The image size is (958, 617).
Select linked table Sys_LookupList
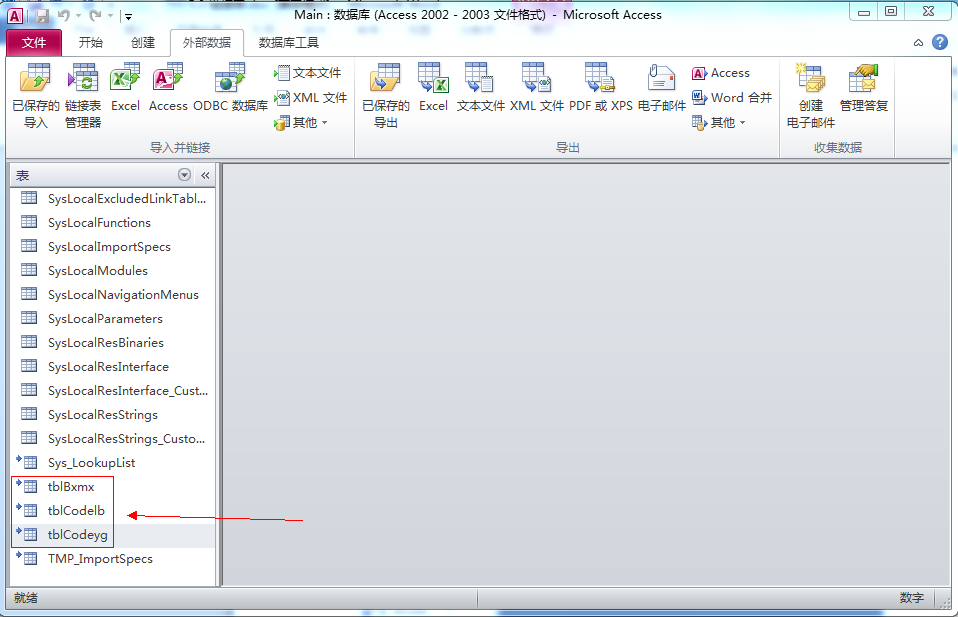click(113, 462)
